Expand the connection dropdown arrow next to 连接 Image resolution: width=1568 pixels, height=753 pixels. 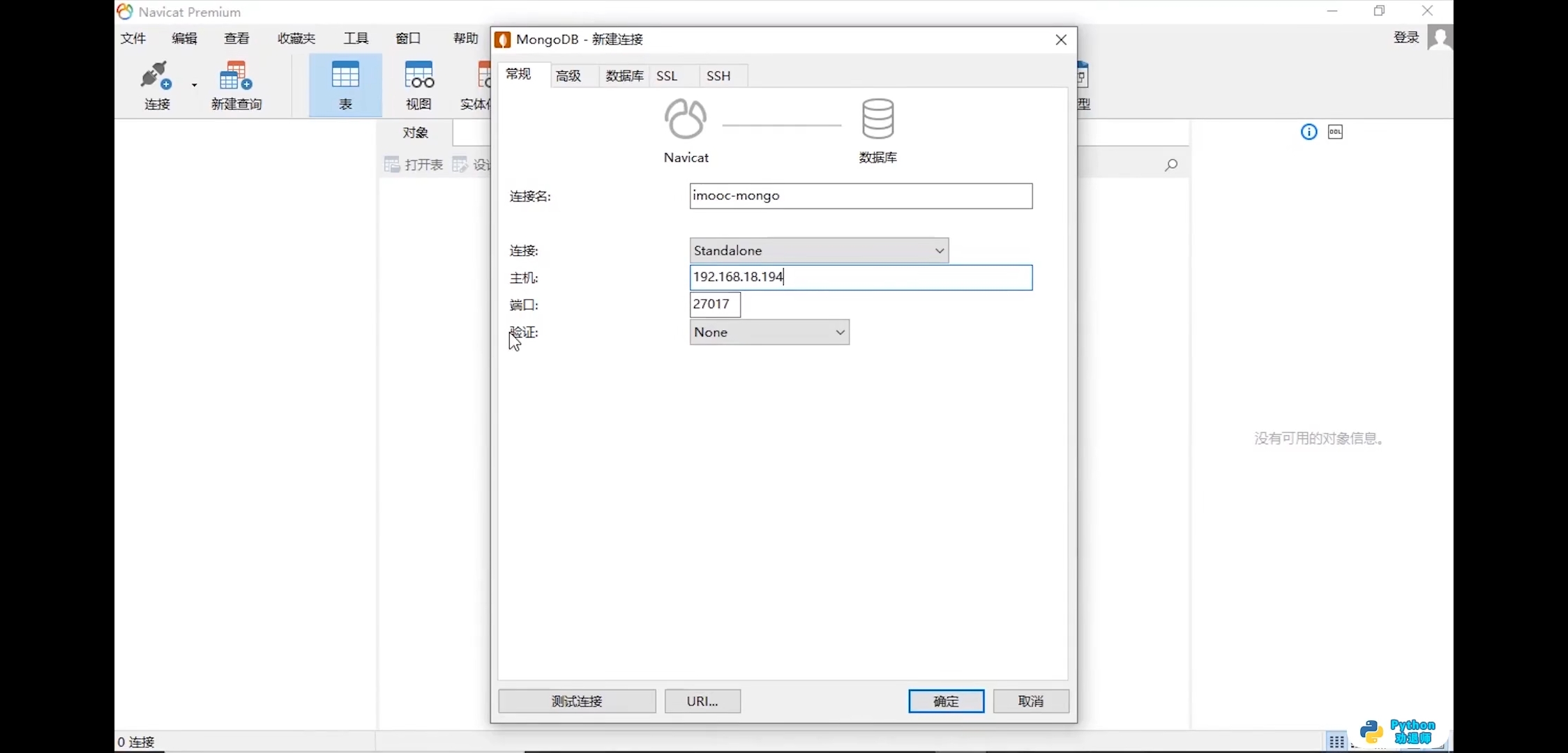point(195,85)
